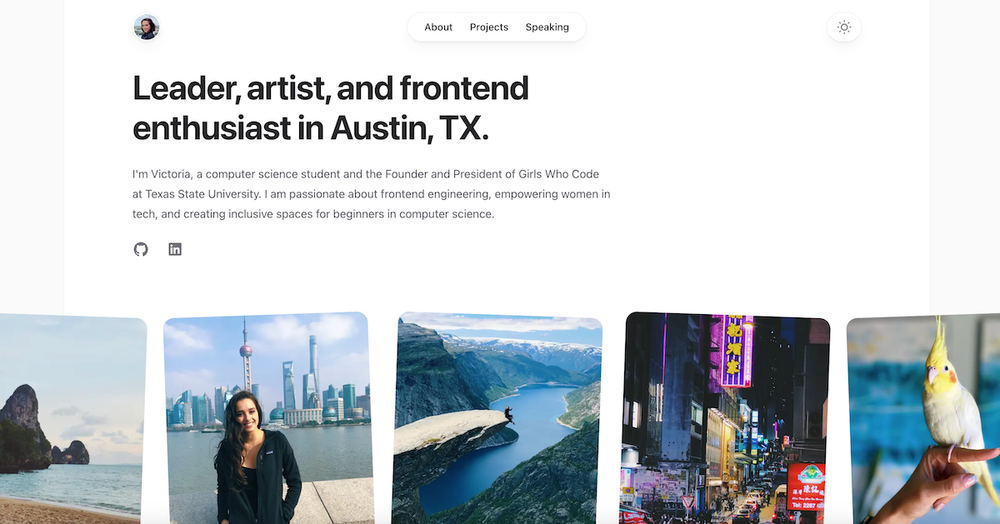Open the Projects nav link
The image size is (1000, 524).
click(489, 27)
